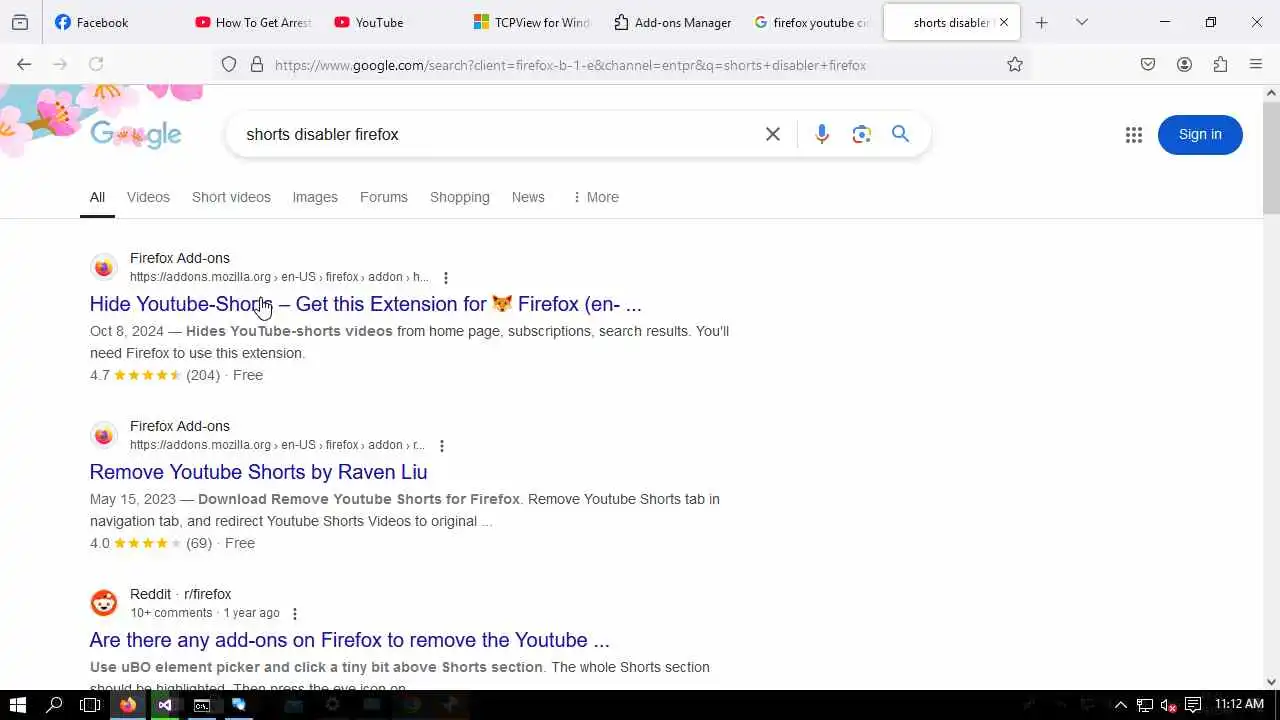Open the Firefox account icon
The width and height of the screenshot is (1280, 720).
(x=1184, y=64)
